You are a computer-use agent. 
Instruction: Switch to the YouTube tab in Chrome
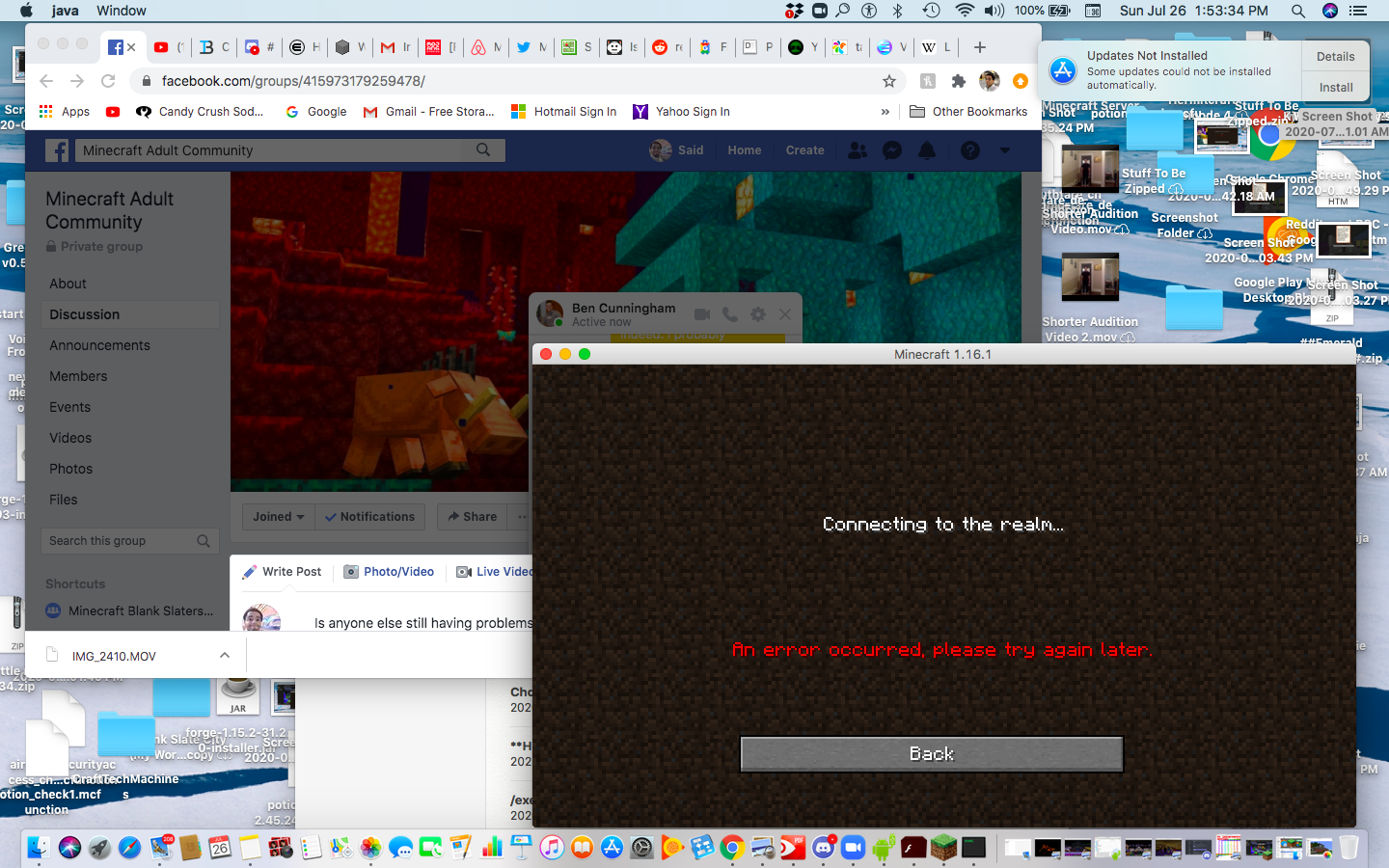point(166,46)
